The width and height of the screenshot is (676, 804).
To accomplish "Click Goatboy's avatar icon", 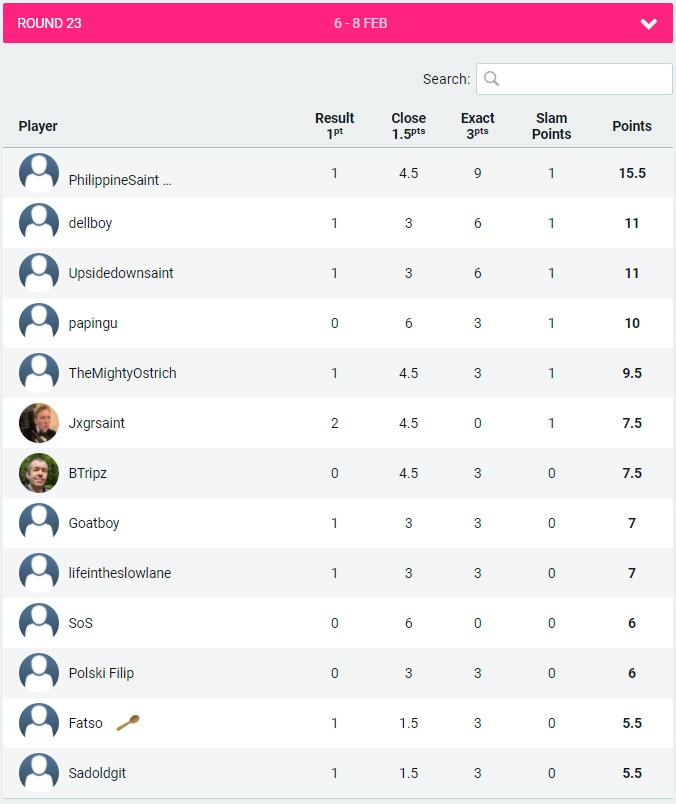I will pyautogui.click(x=39, y=523).
